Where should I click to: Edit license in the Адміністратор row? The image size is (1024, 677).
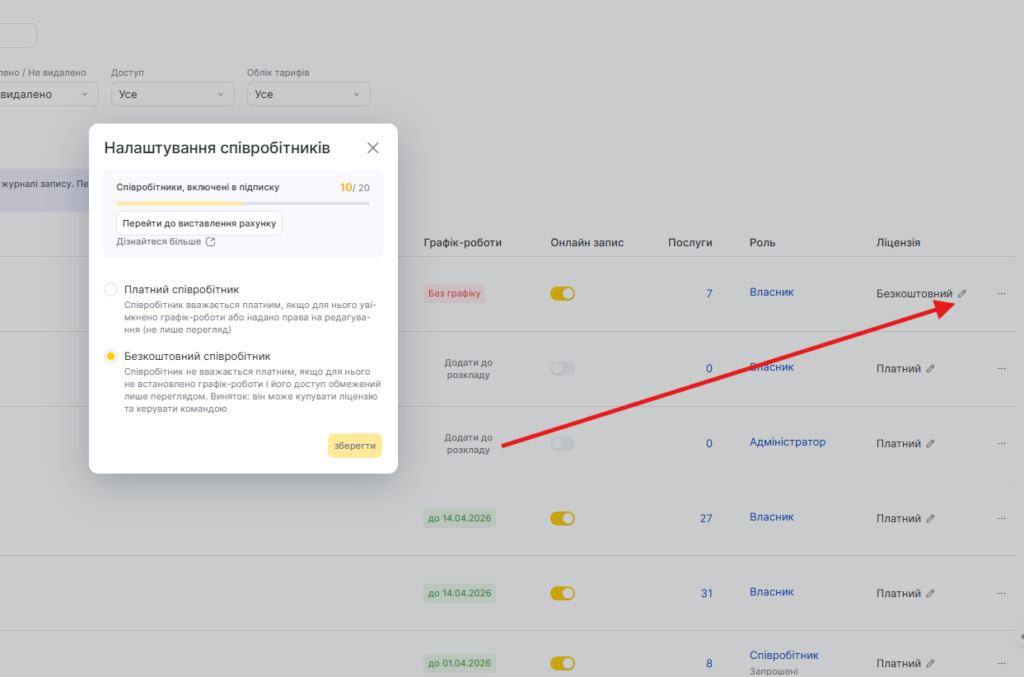tap(930, 444)
